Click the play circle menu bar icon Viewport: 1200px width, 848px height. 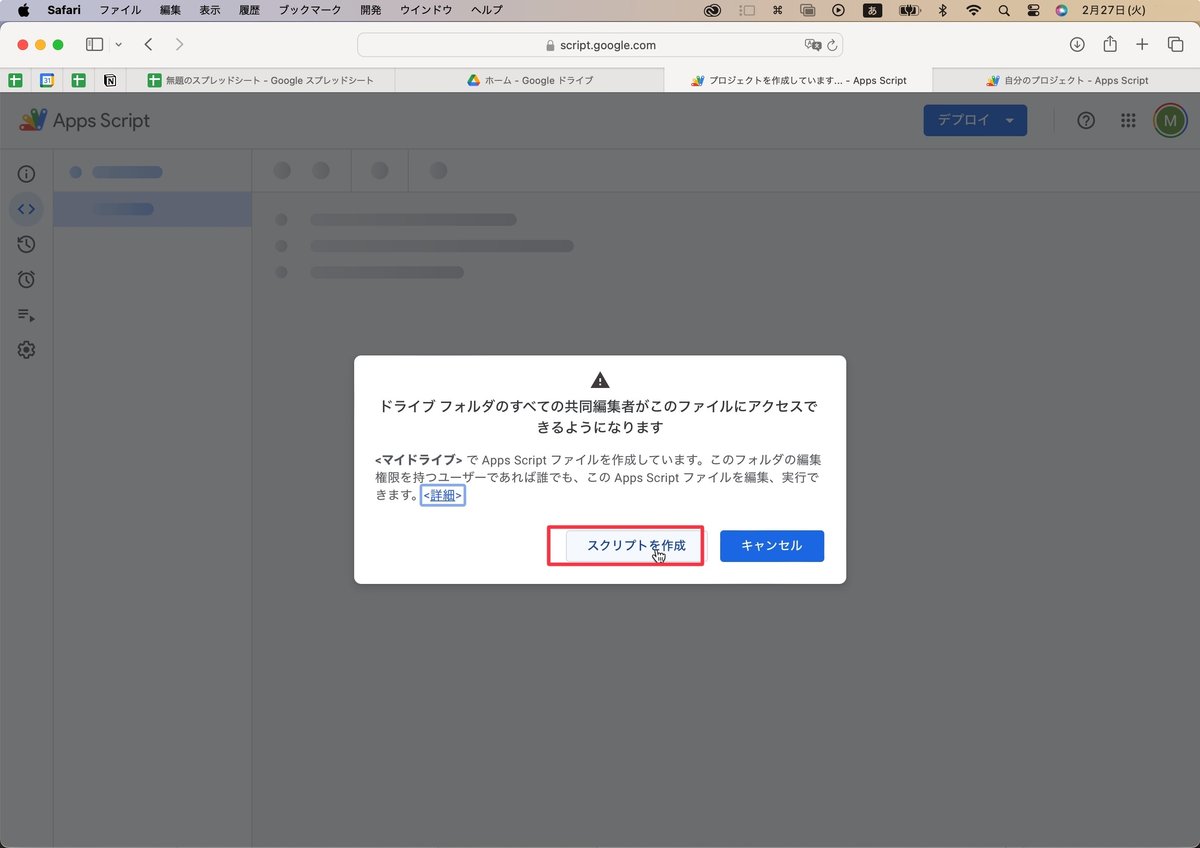(839, 10)
